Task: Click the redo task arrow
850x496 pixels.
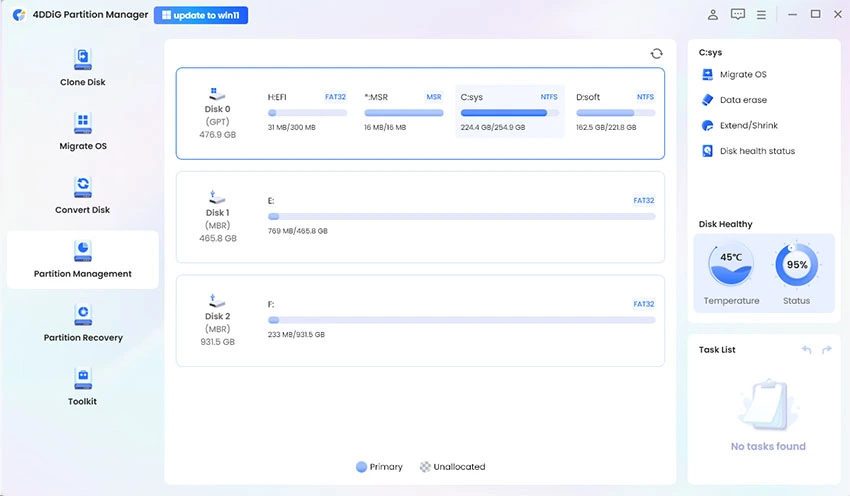Action: coord(826,349)
